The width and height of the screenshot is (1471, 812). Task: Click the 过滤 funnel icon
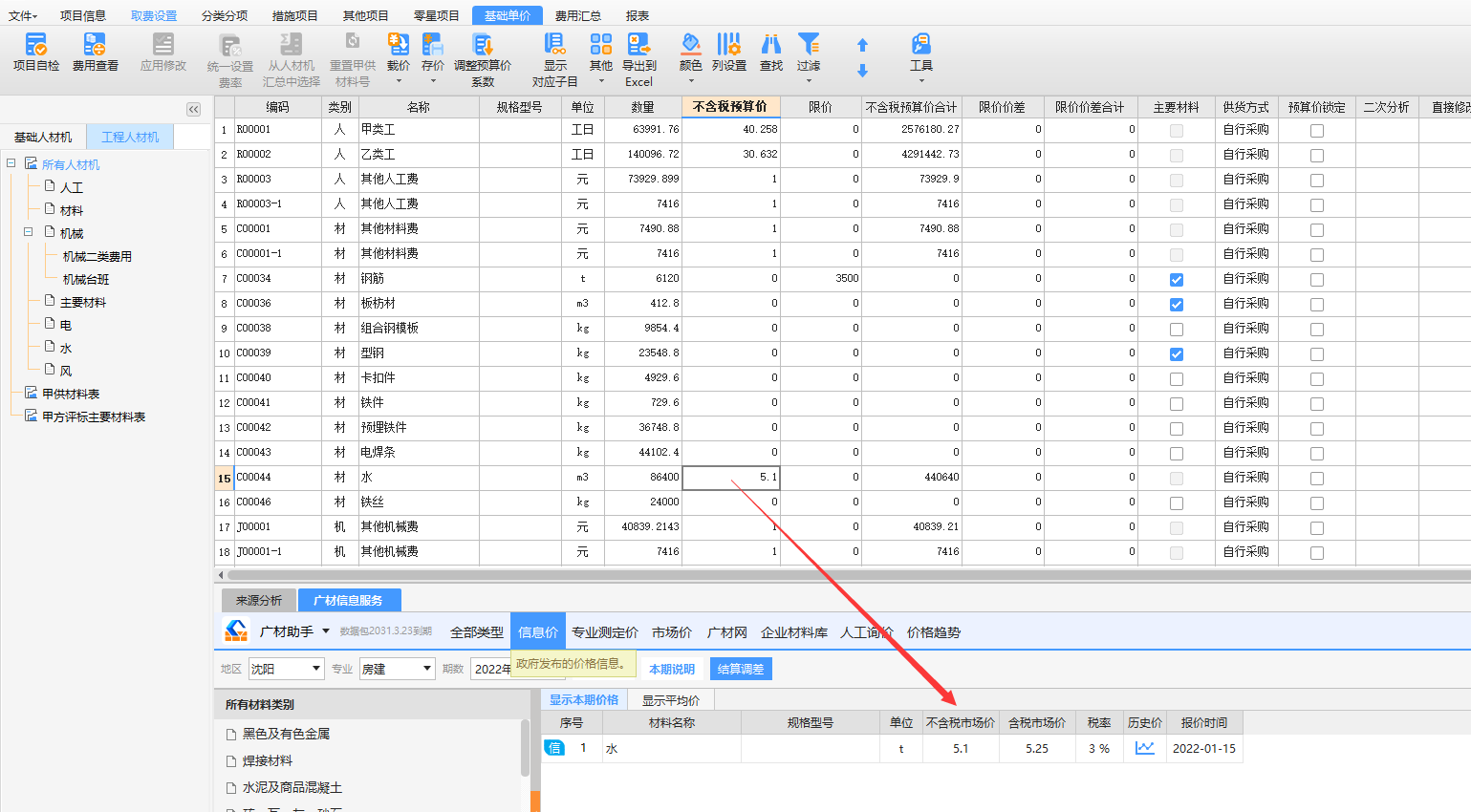point(809,45)
